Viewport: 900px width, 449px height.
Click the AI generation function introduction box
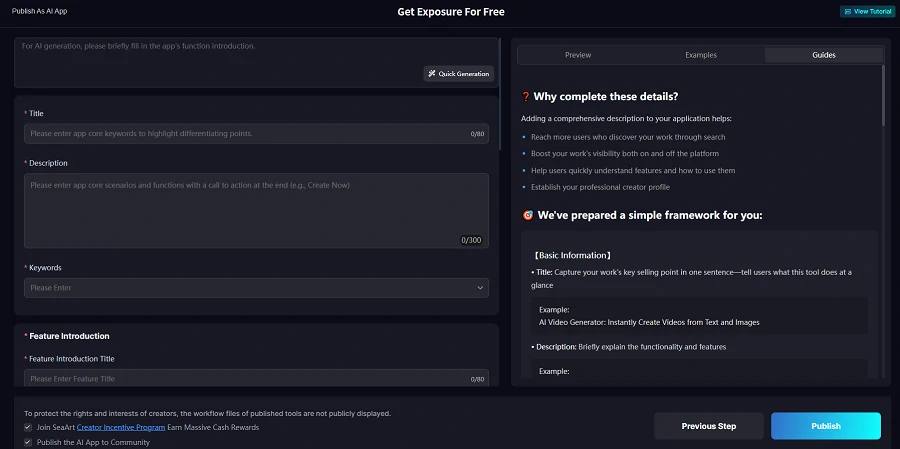pos(256,62)
